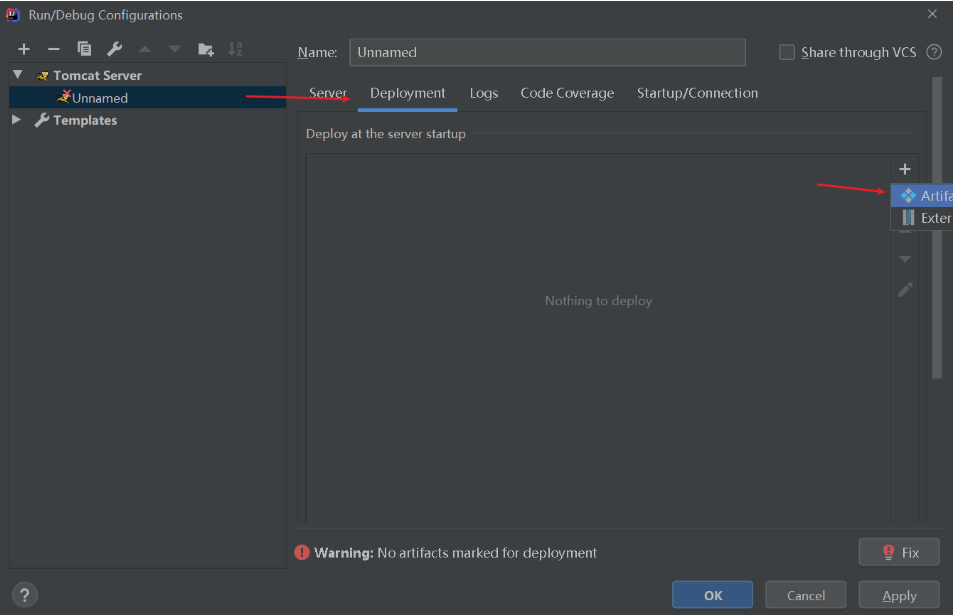Open help for Share through VCS

tap(934, 52)
